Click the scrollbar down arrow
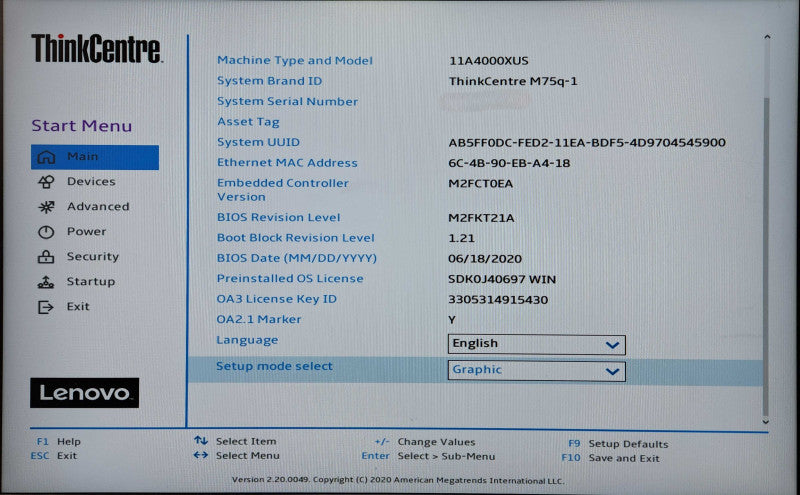Viewport: 800px width, 495px height. click(x=765, y=422)
